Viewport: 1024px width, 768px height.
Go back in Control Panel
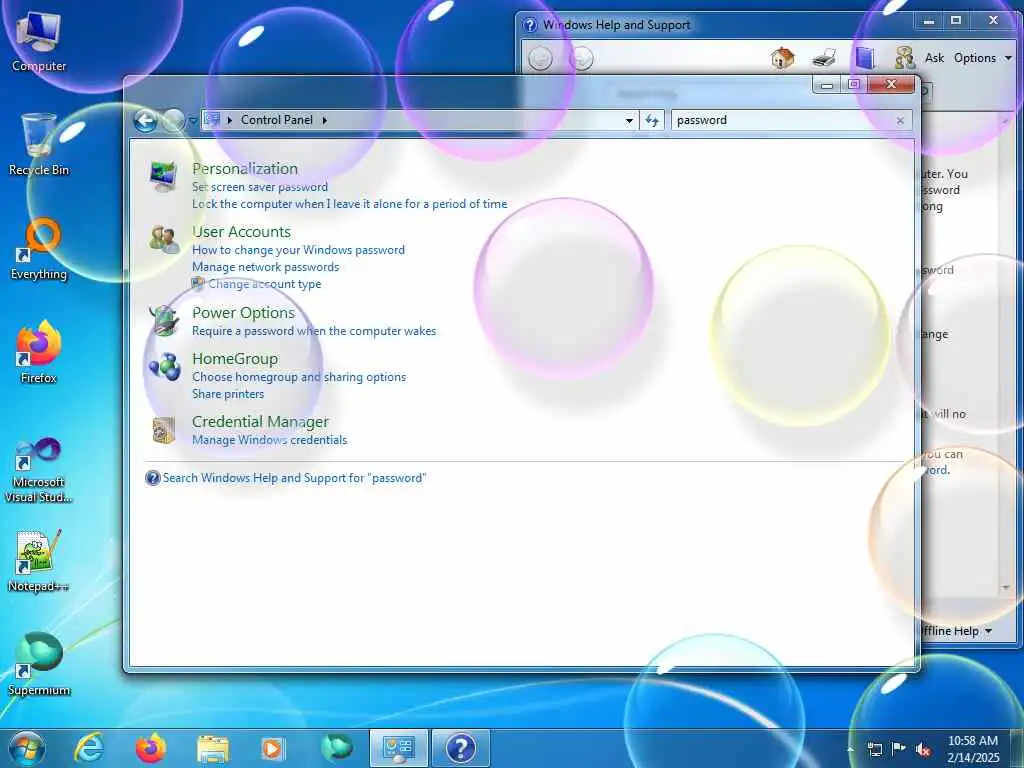point(146,120)
